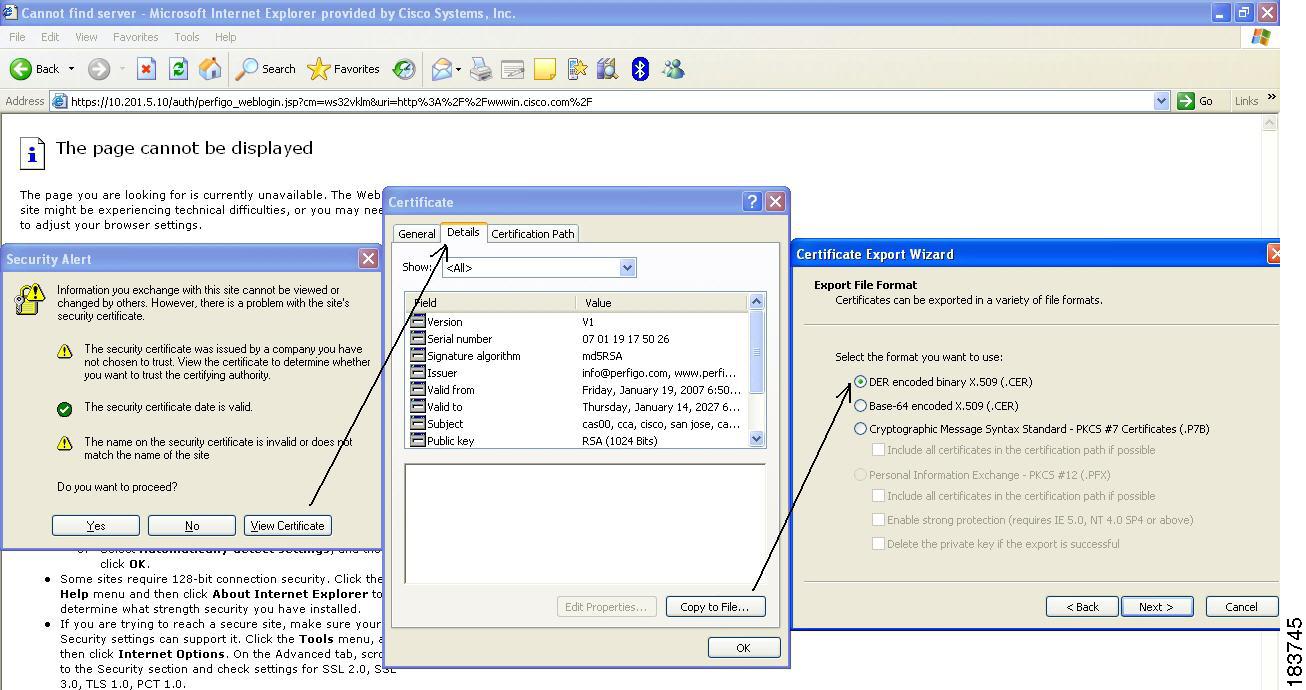The height and width of the screenshot is (690, 1306).
Task: Click the Forward arrow in the IE toolbar
Action: [x=98, y=69]
